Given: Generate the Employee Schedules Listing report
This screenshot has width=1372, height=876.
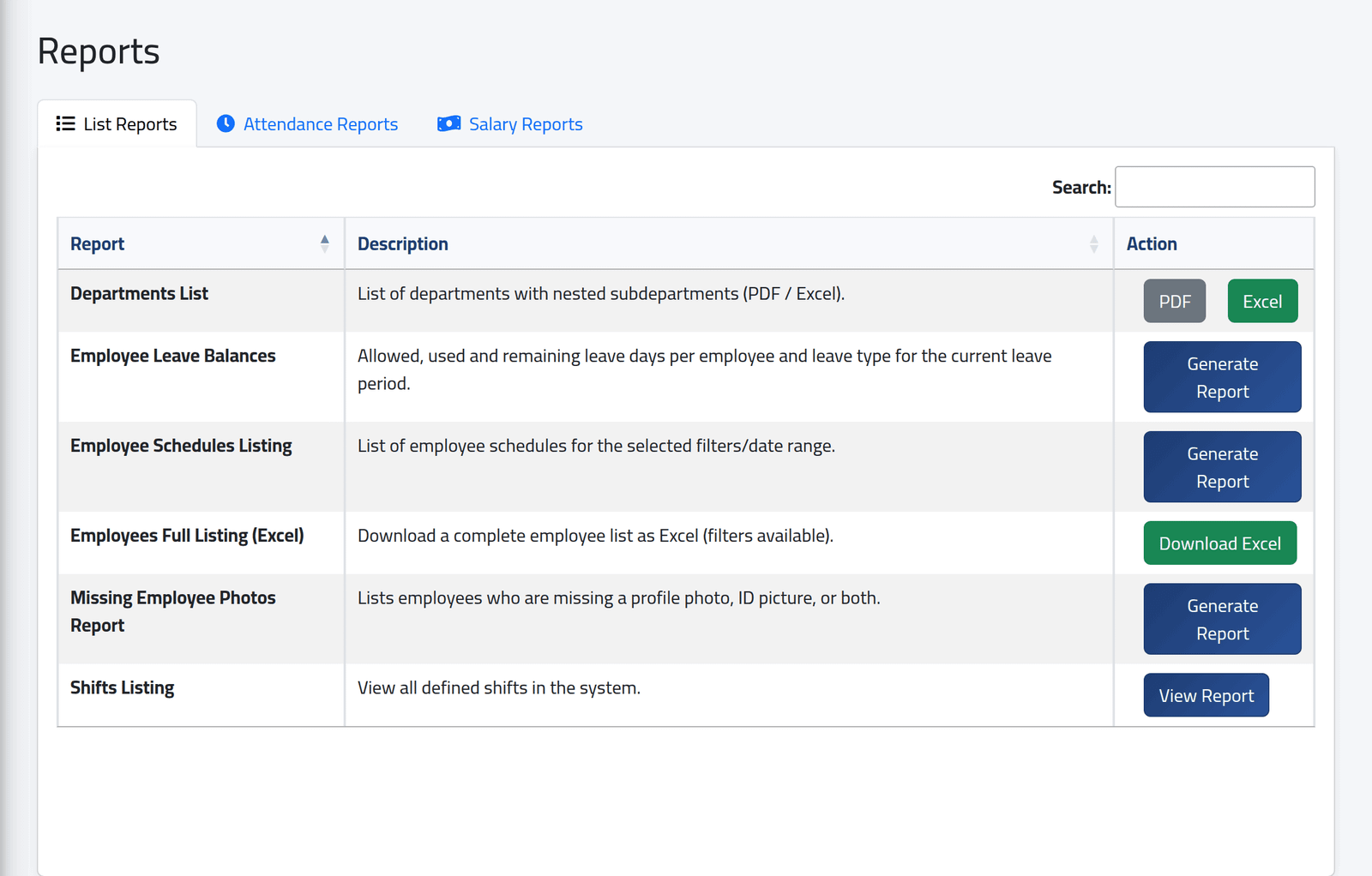Looking at the screenshot, I should 1222,467.
